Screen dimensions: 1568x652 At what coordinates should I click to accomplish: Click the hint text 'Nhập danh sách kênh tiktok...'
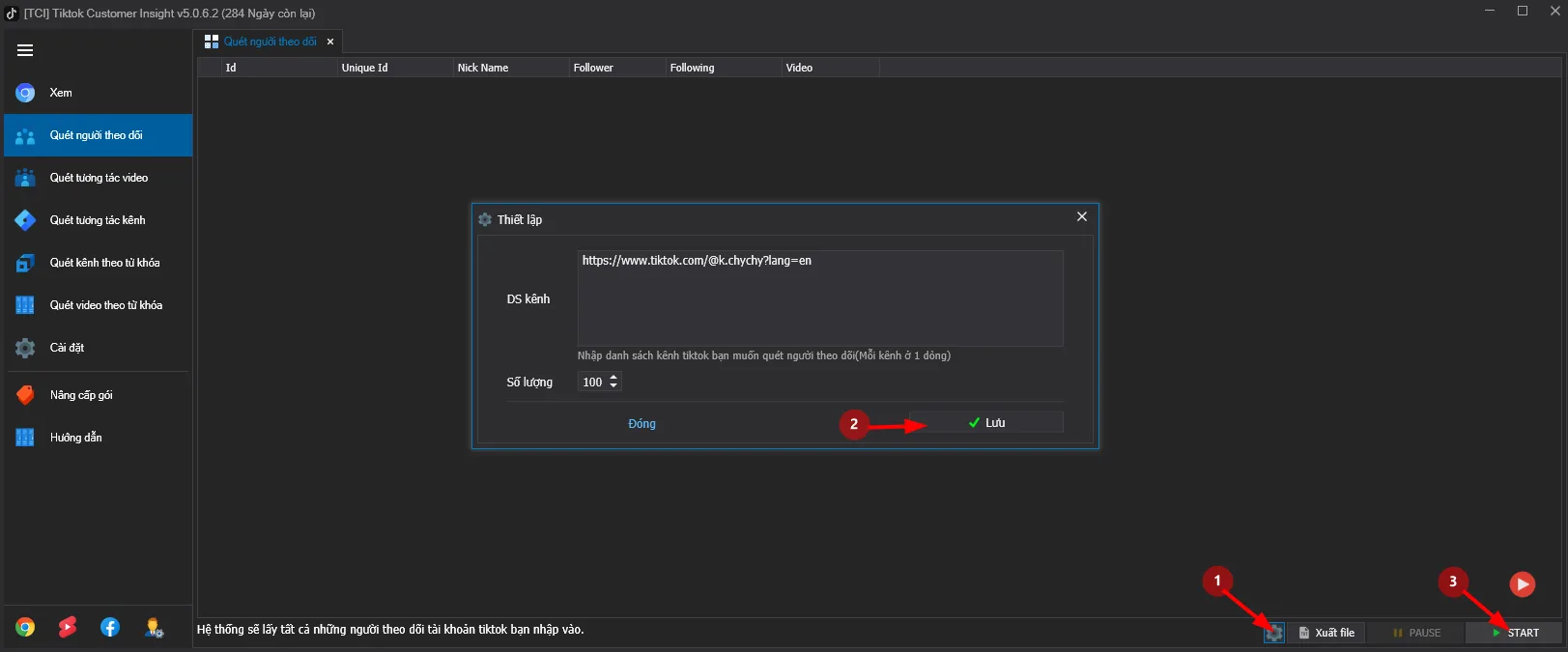(764, 355)
